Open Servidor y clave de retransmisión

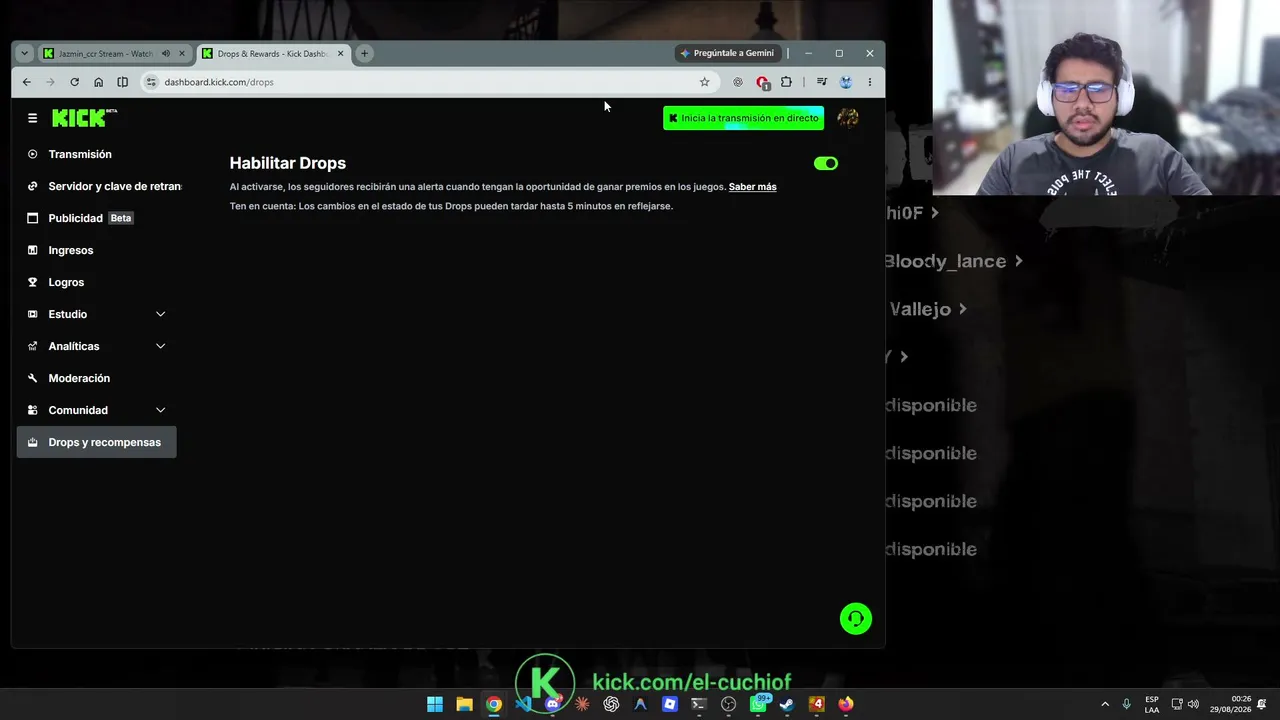(97, 186)
